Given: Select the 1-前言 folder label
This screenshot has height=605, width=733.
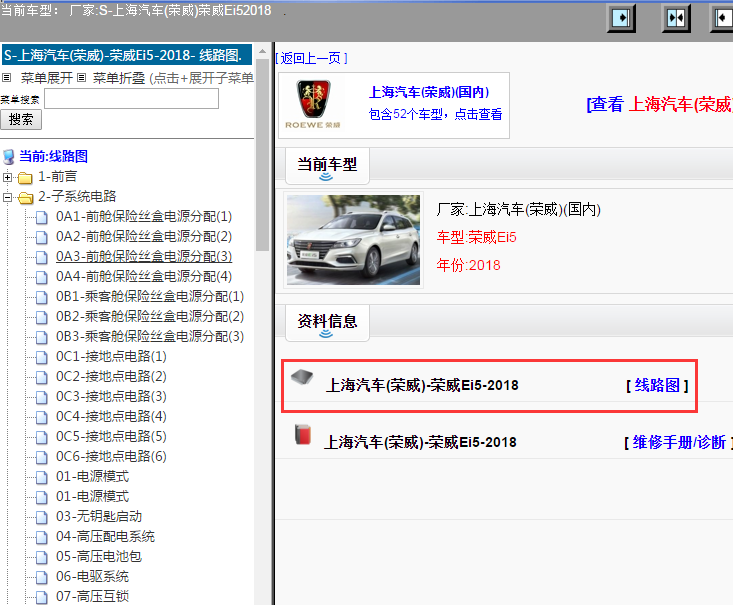Looking at the screenshot, I should [x=57, y=177].
